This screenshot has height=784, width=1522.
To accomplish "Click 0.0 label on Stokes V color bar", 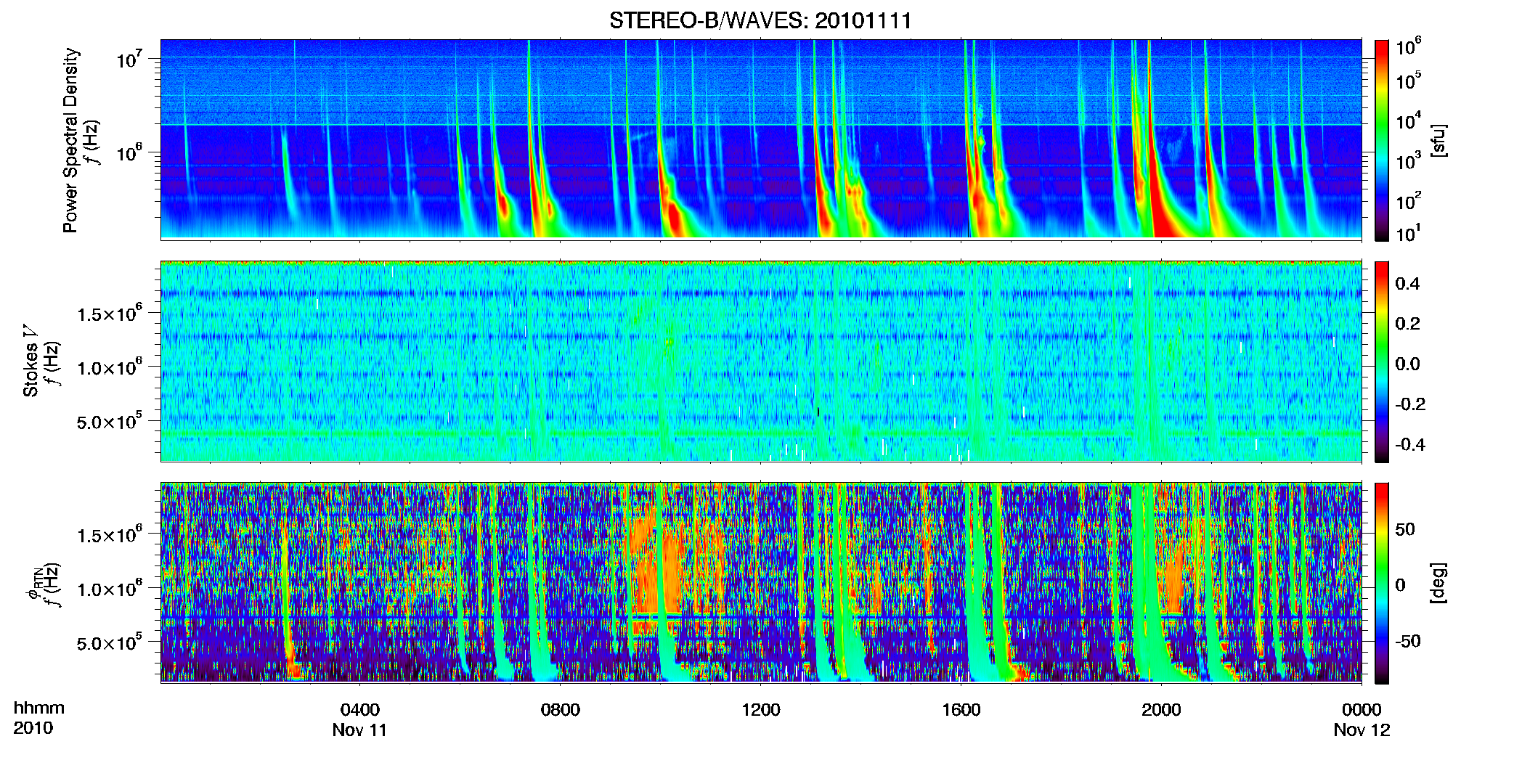I will coord(1407,364).
